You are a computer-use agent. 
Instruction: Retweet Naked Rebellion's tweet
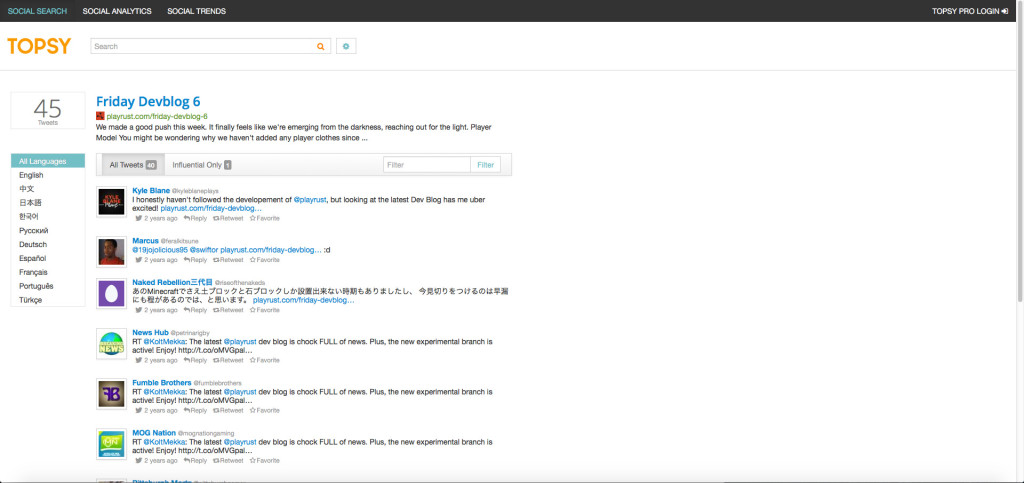pos(228,310)
